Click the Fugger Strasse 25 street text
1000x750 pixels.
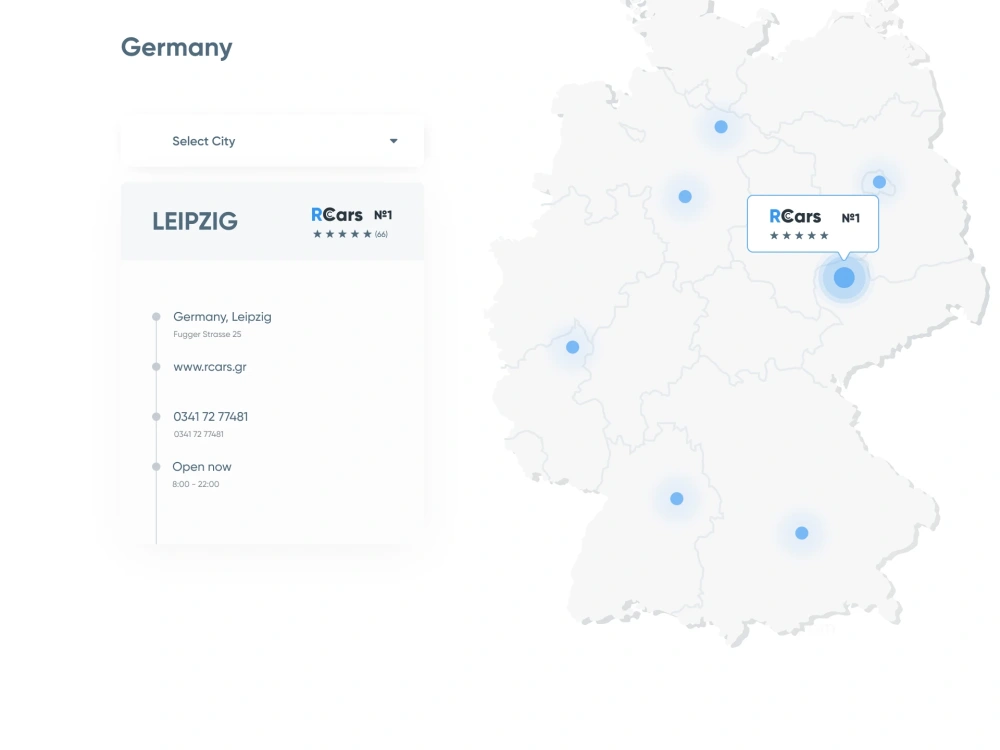207,334
